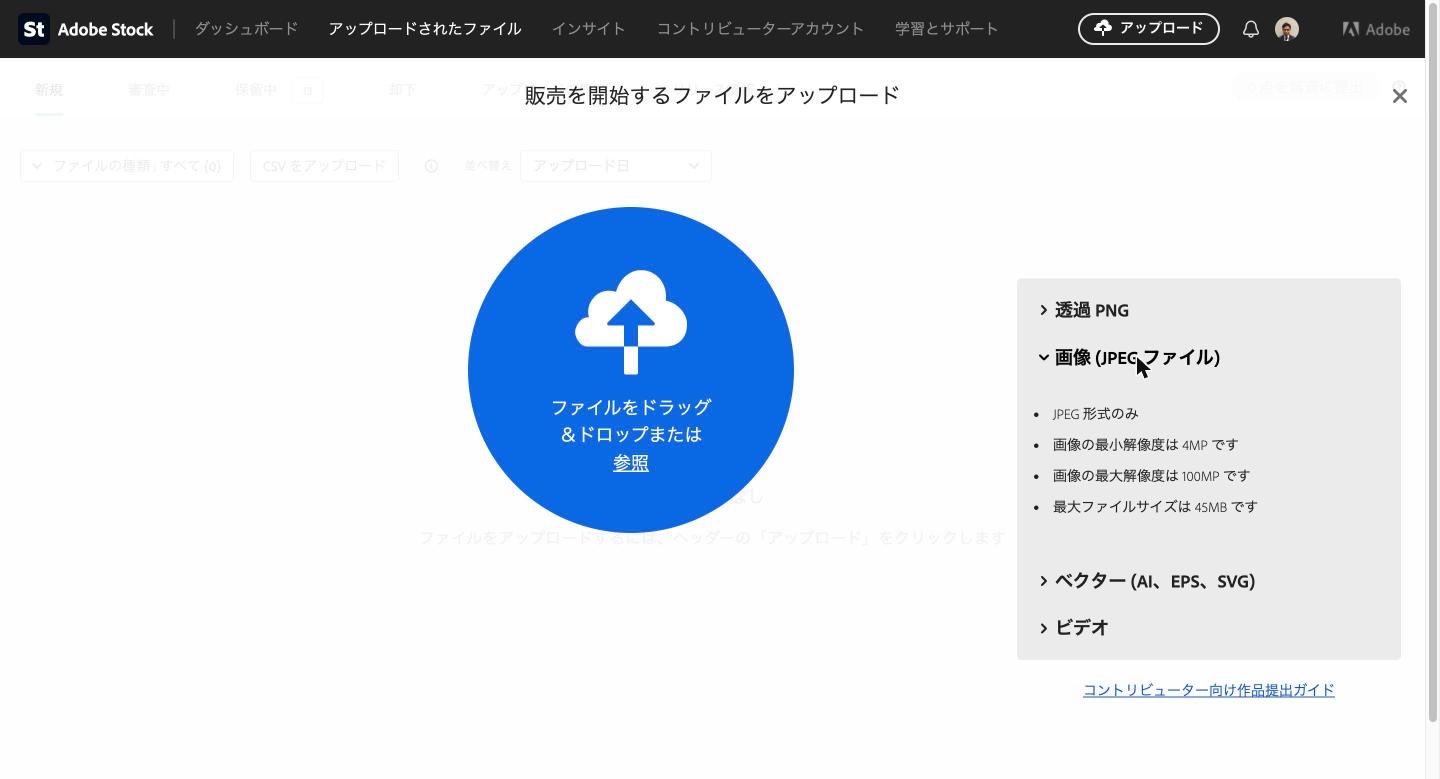The width and height of the screenshot is (1440, 779).
Task: Open the notifications bell
Action: [x=1250, y=29]
